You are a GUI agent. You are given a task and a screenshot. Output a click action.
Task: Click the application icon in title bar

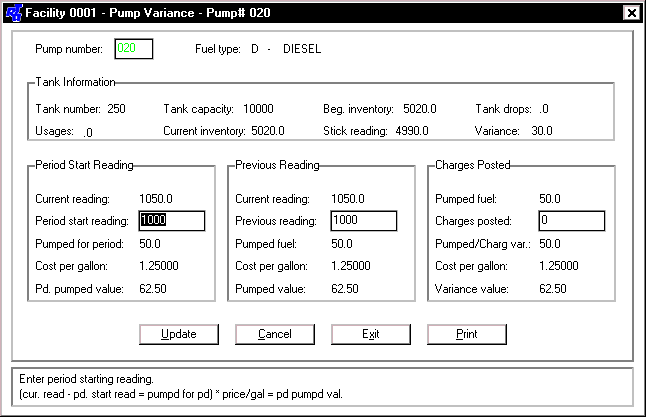12,13
